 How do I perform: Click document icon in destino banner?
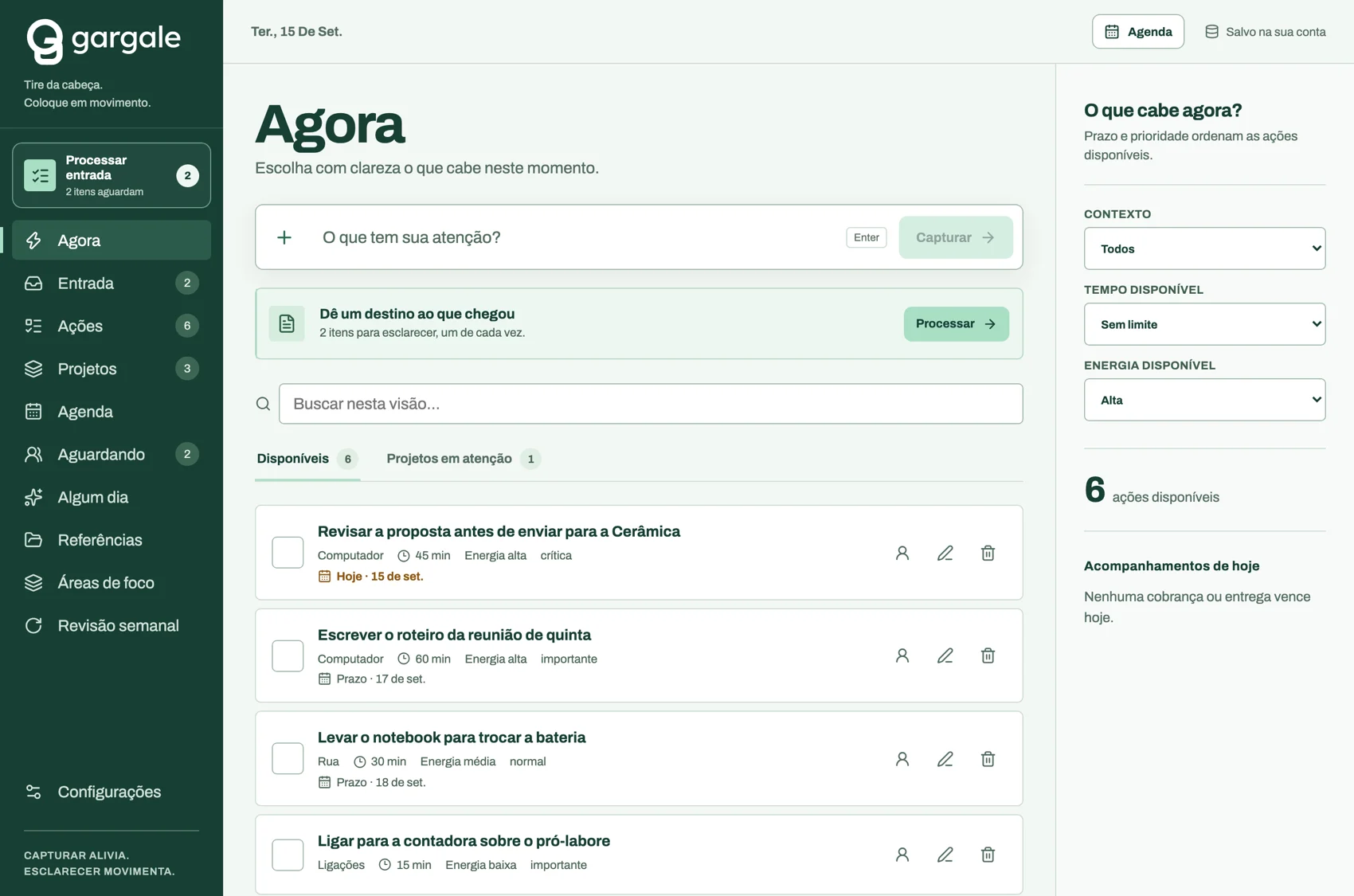287,323
